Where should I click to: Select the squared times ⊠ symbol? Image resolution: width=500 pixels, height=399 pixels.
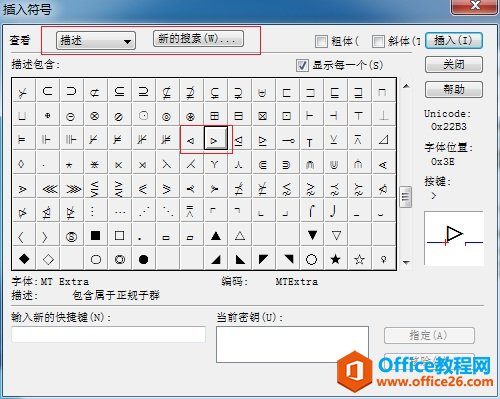[x=264, y=116]
